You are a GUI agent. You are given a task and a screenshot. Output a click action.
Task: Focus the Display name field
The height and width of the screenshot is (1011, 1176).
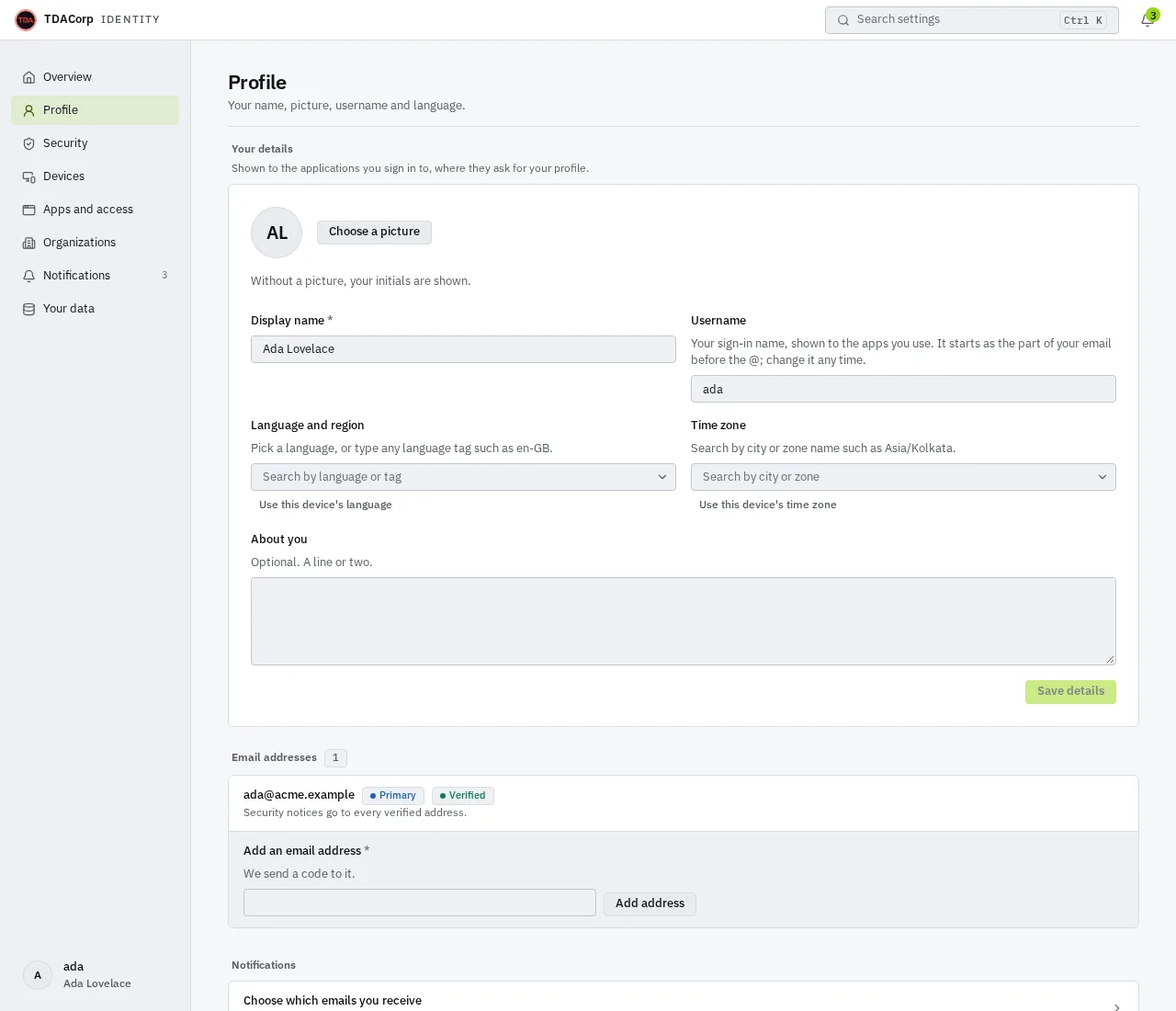pyautogui.click(x=463, y=349)
